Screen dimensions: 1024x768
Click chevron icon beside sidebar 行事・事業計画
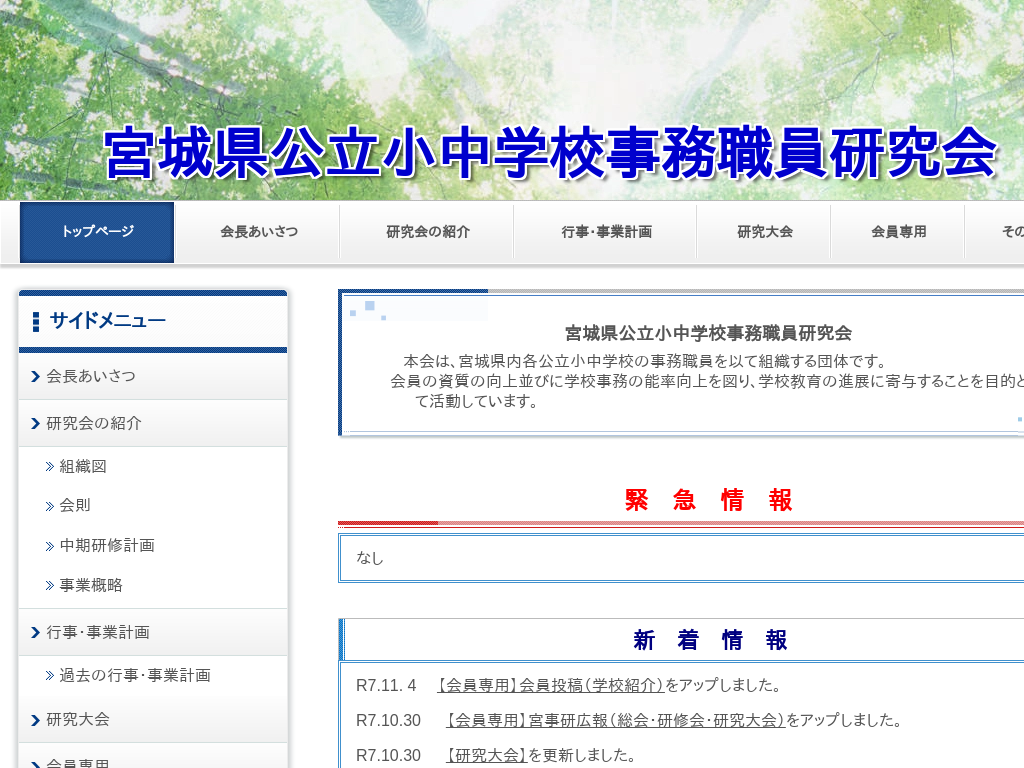(x=36, y=633)
